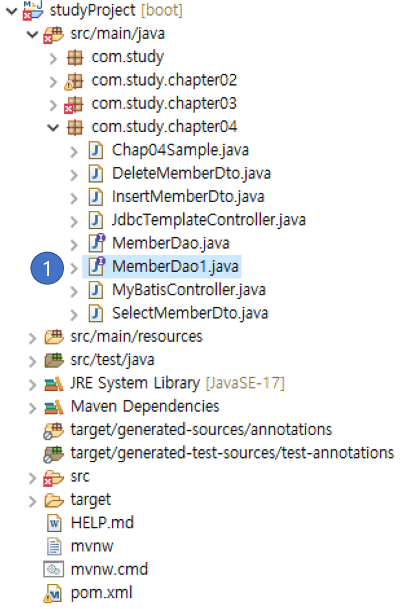
Task: Click the Chap04Sample.java file icon
Action: [96, 151]
